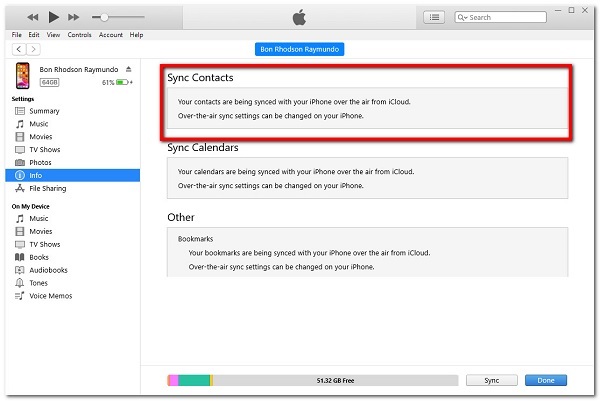Click the Bookmarks label under Other
The width and height of the screenshot is (600, 401).
tap(196, 239)
